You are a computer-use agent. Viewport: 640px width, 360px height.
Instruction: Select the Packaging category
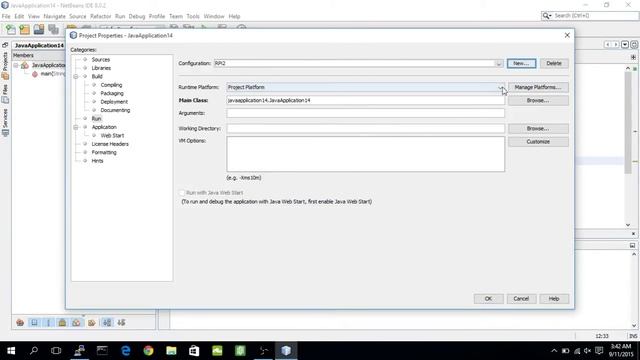tap(112, 93)
